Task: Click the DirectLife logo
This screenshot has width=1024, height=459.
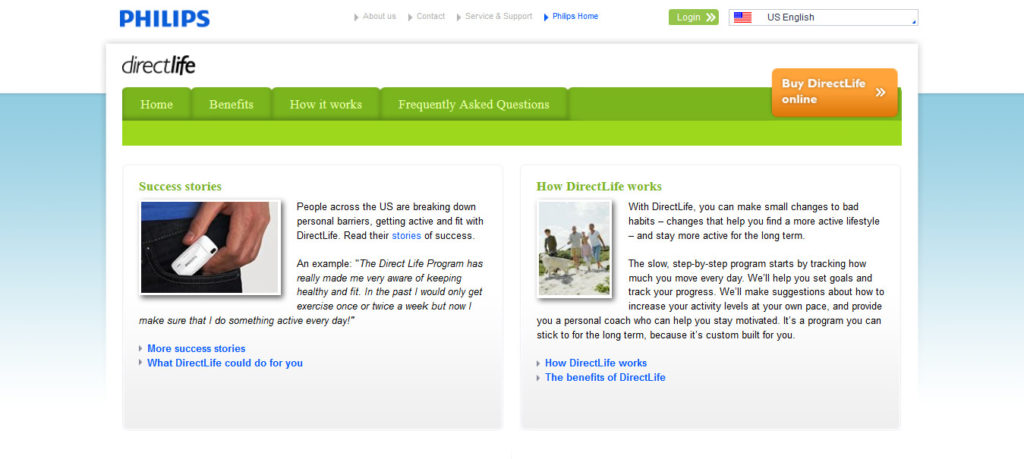Action: pos(159,65)
